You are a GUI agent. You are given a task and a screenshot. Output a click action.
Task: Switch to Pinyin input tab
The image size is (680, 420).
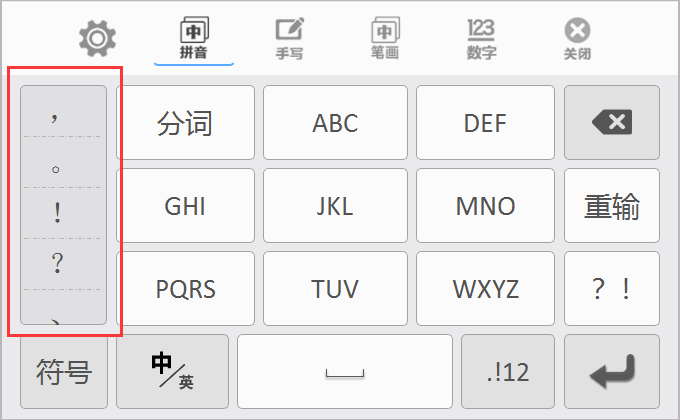tap(194, 38)
